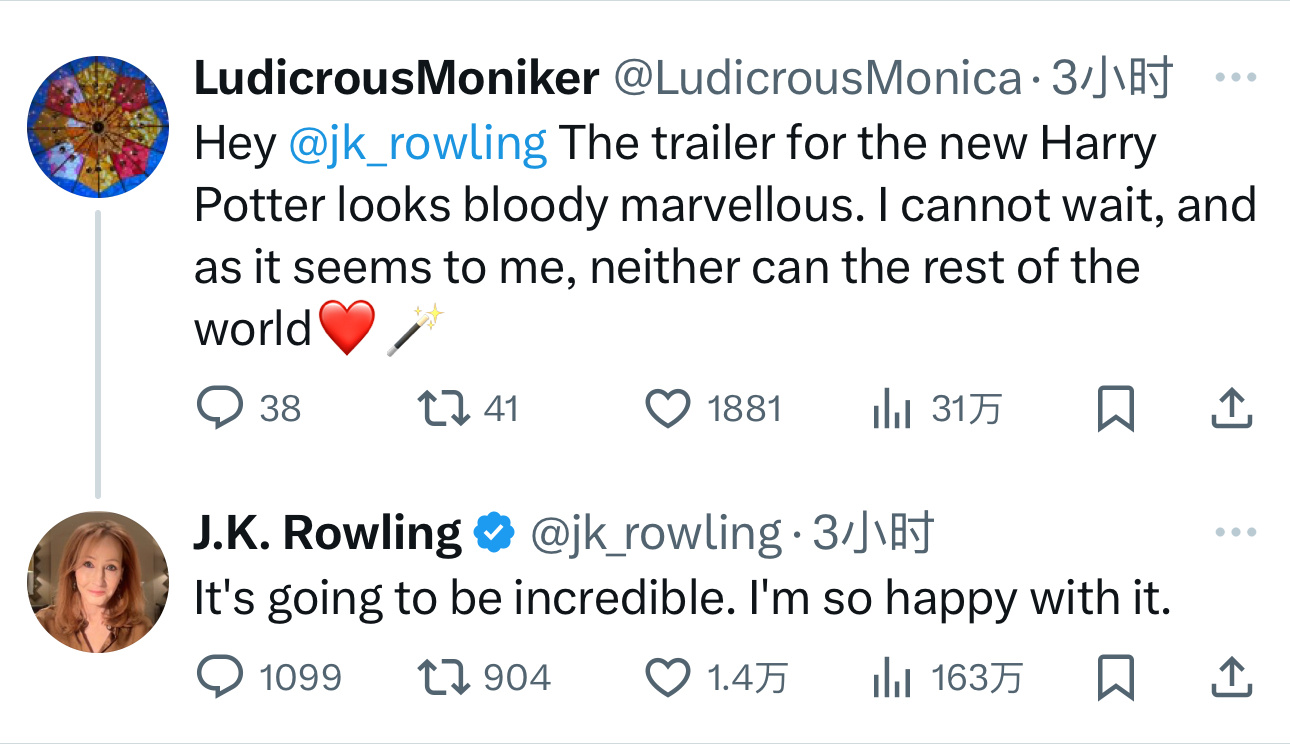The height and width of the screenshot is (755, 1290).
Task: Open more options for J.K. Rowling's reply
Action: pyautogui.click(x=1234, y=533)
